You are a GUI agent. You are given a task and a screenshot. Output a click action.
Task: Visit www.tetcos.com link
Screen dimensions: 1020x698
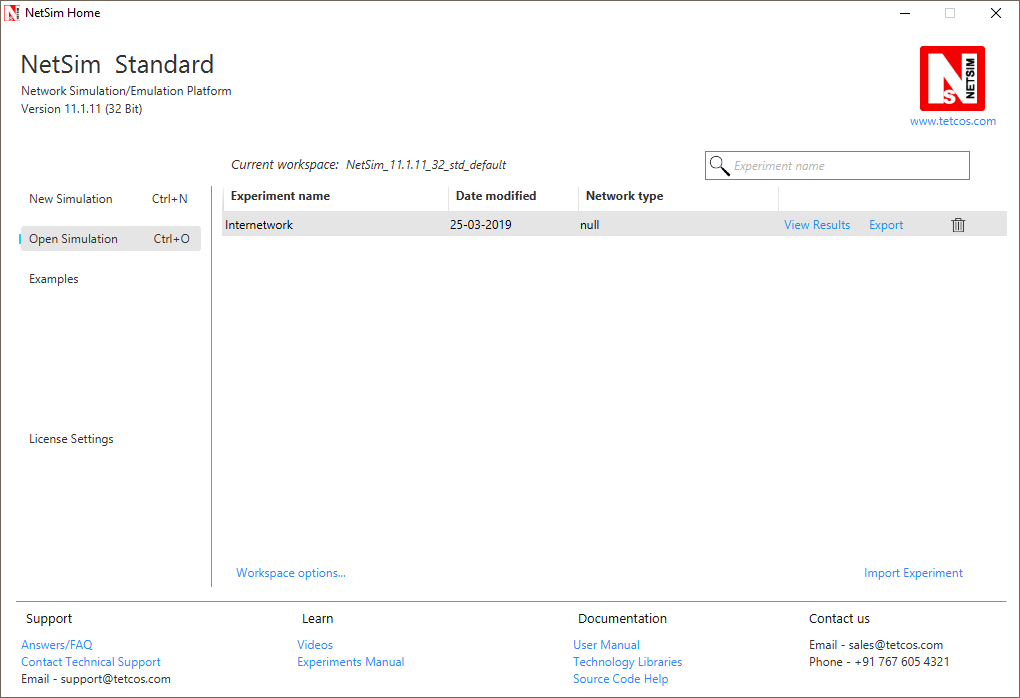click(x=952, y=121)
